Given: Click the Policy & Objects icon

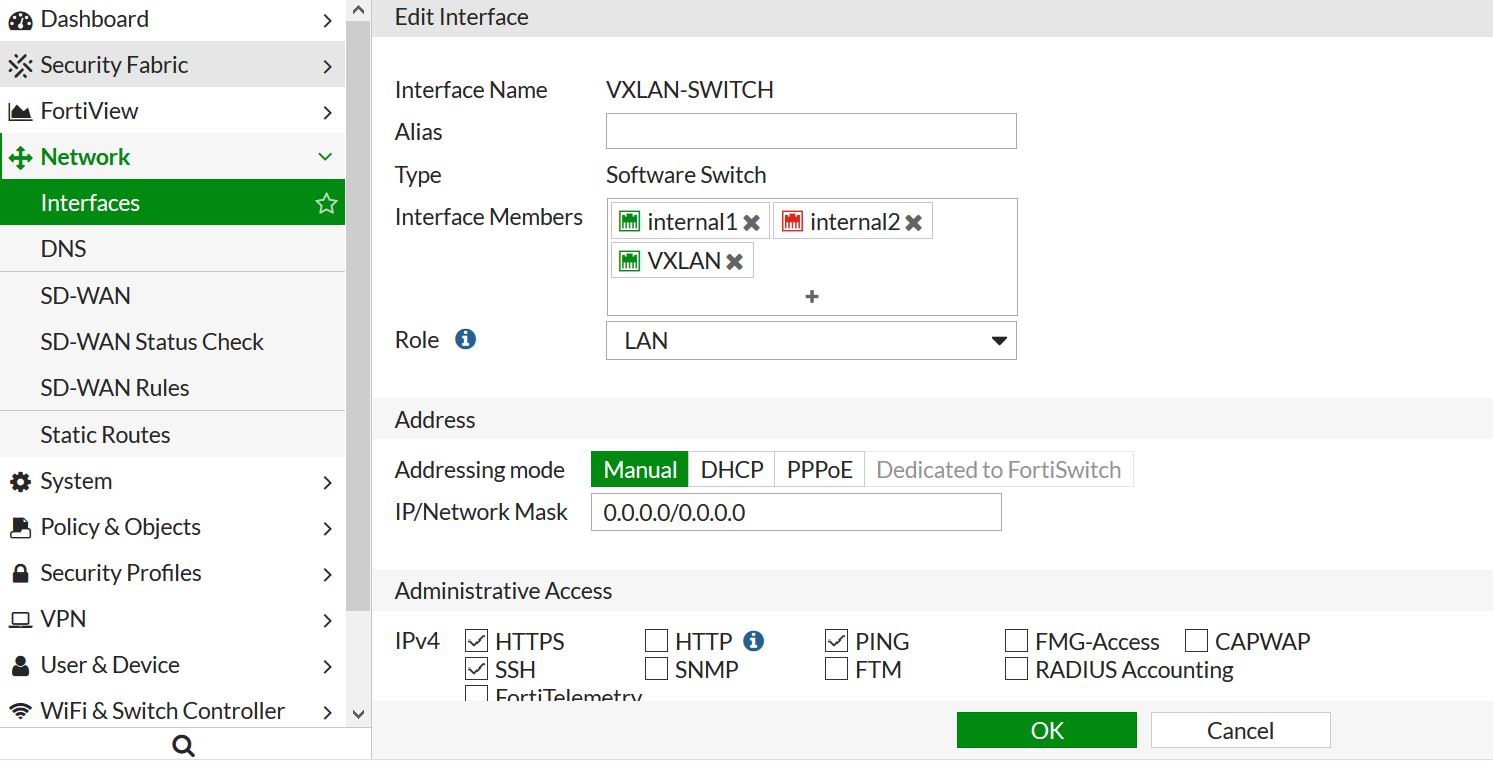Looking at the screenshot, I should click(20, 528).
